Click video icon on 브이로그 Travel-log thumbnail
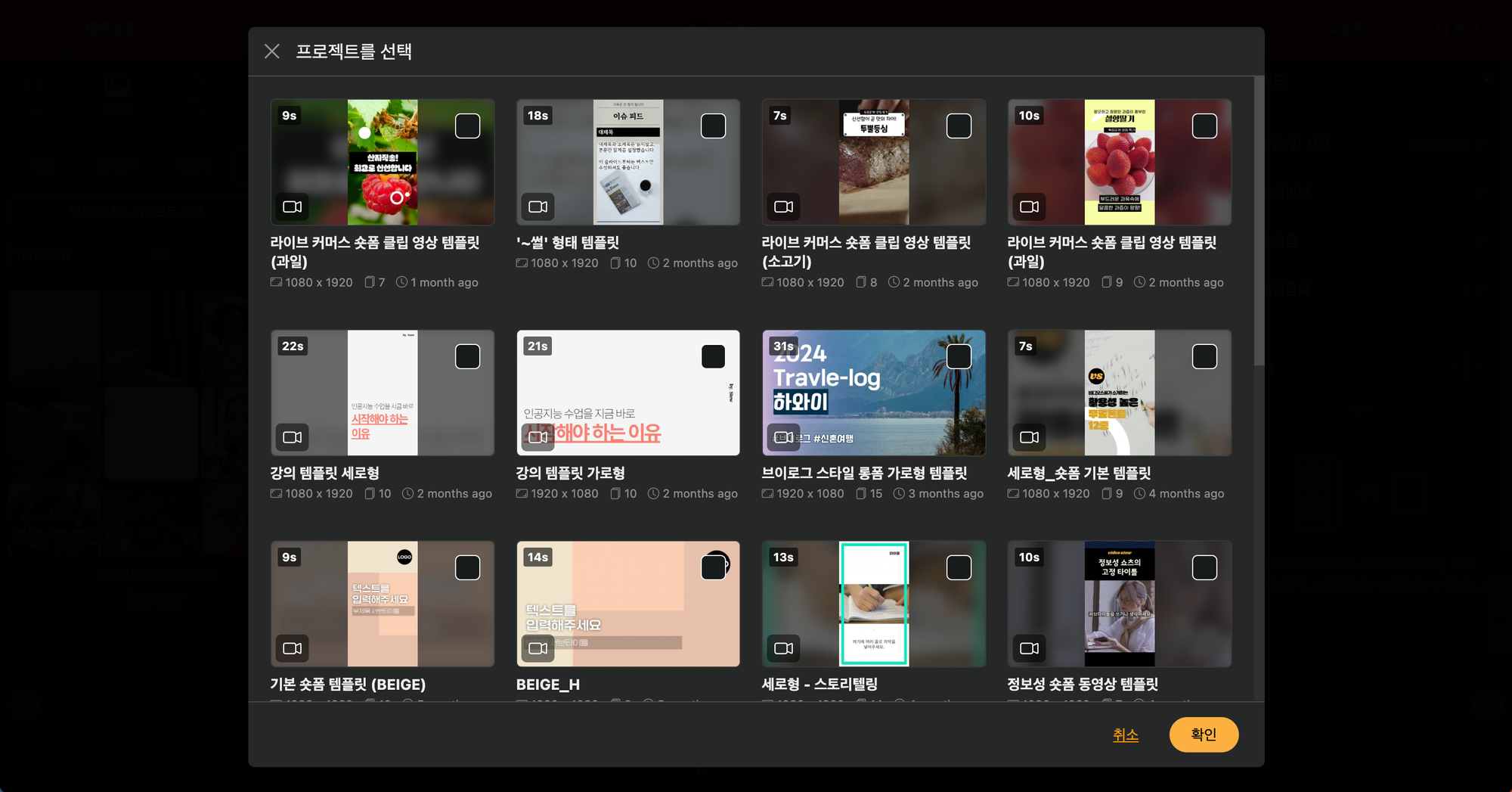This screenshot has height=792, width=1512. [x=784, y=437]
